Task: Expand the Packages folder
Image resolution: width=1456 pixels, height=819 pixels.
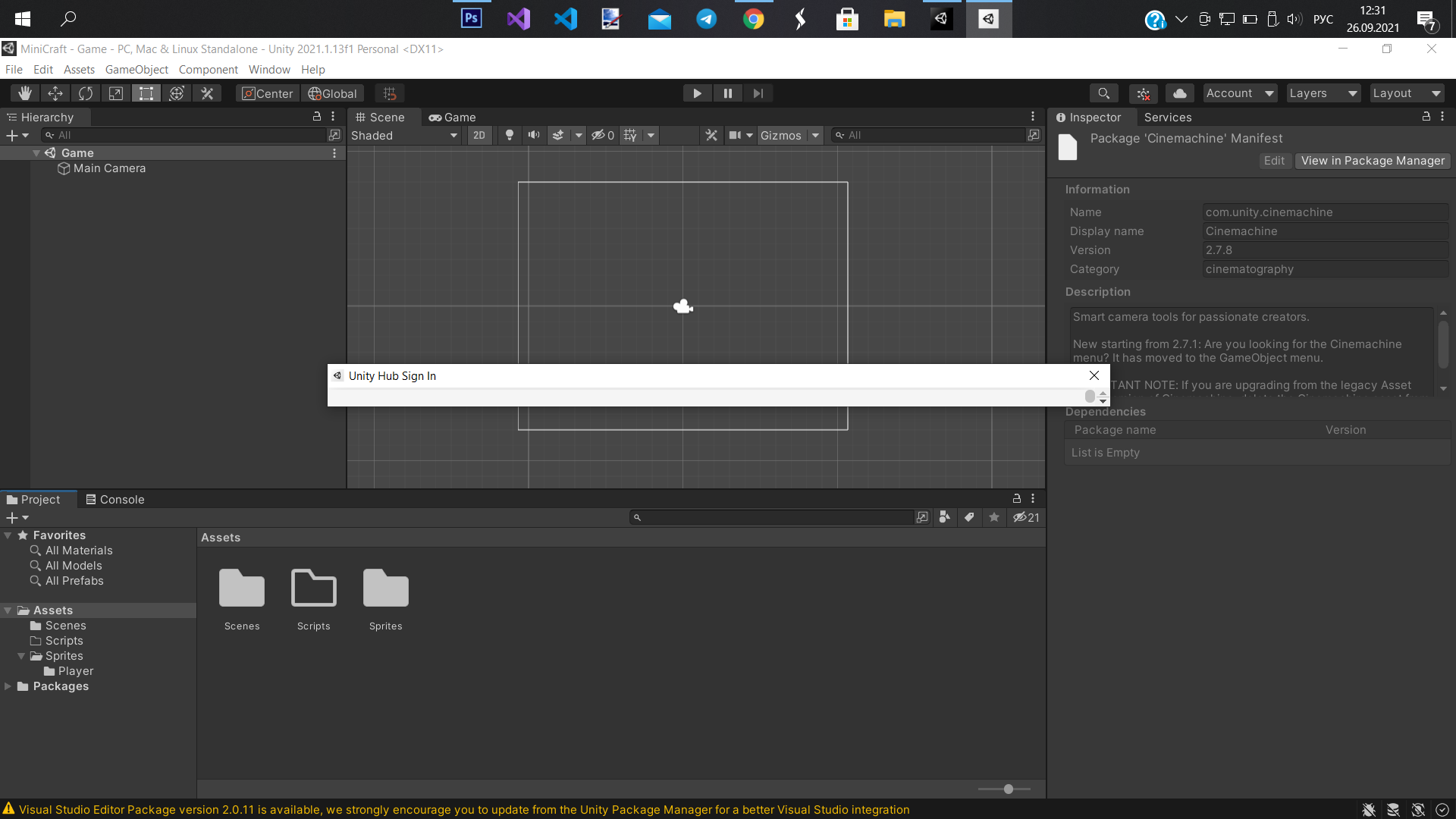Action: pyautogui.click(x=8, y=686)
